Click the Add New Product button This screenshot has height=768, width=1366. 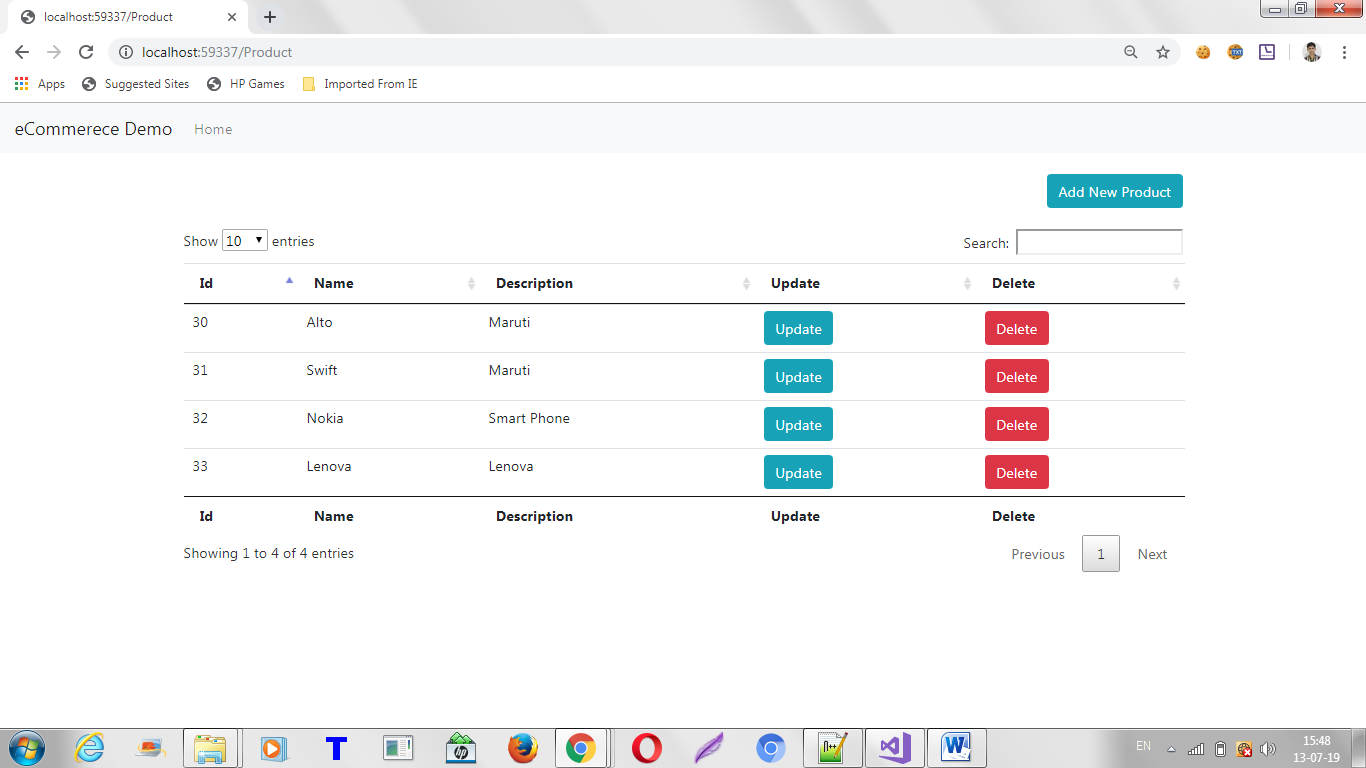(x=1114, y=191)
